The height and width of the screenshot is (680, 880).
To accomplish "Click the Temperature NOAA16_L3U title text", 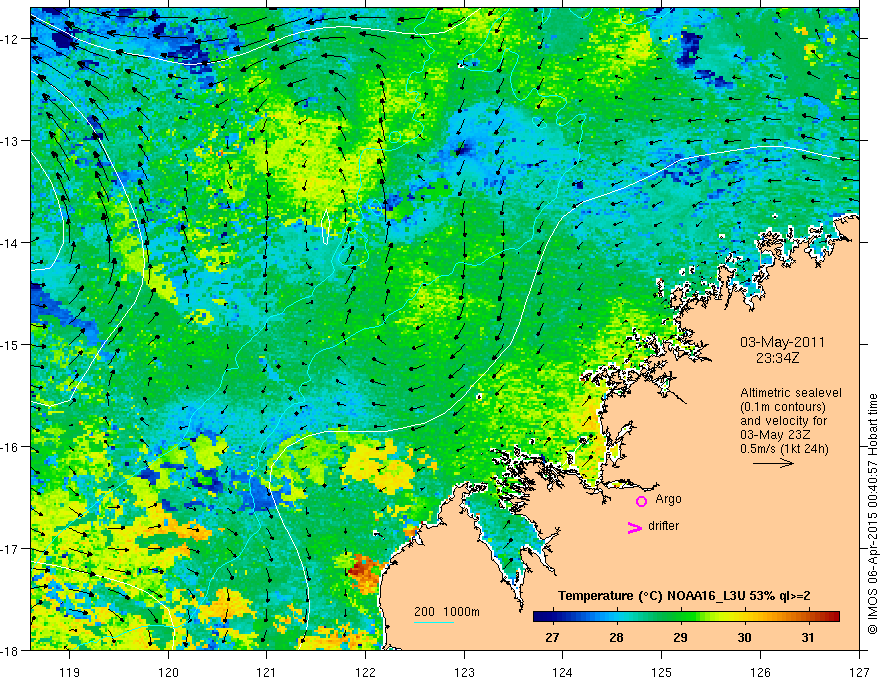I will click(684, 596).
